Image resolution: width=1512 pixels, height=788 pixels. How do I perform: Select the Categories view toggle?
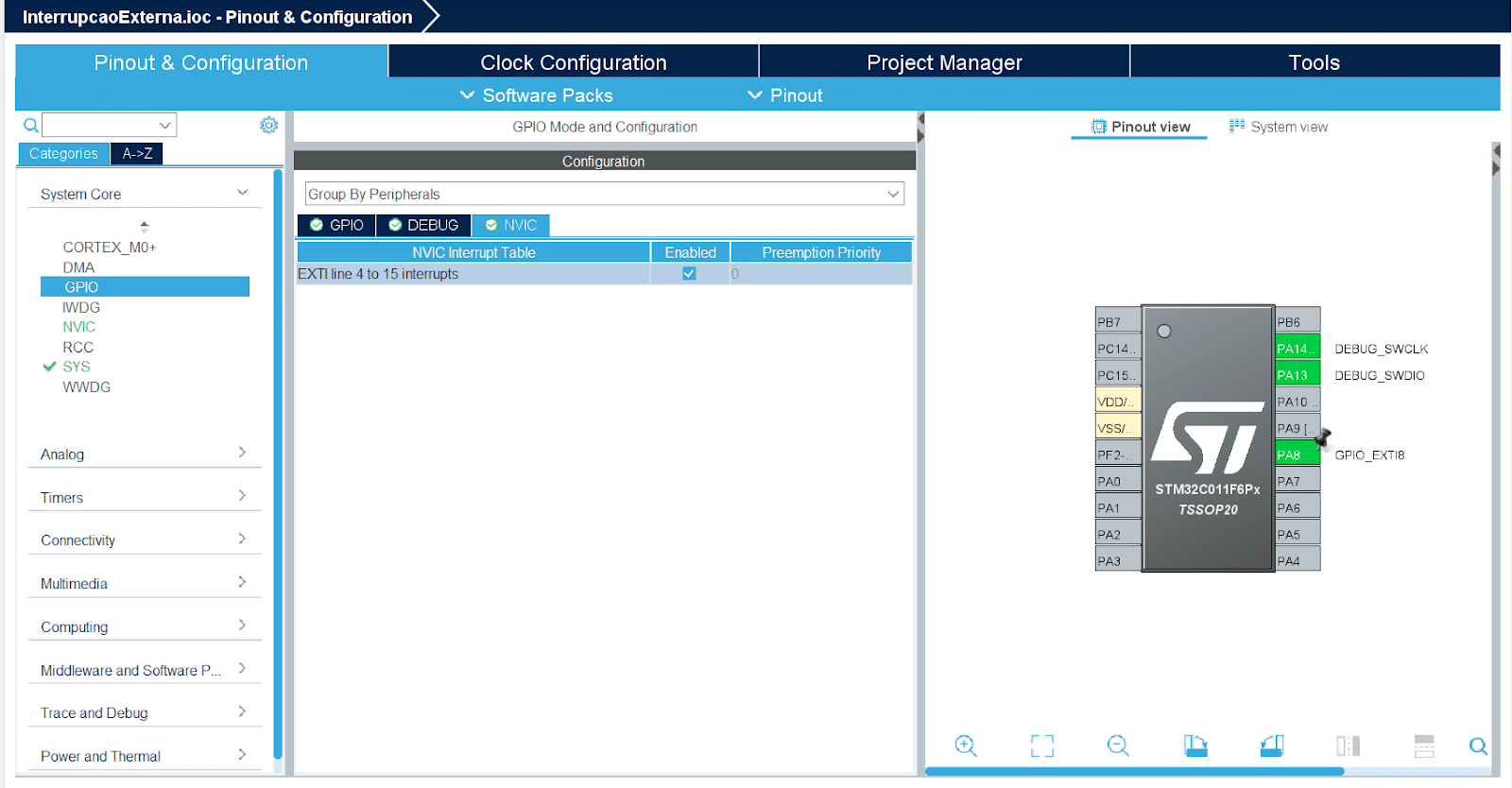[x=63, y=153]
